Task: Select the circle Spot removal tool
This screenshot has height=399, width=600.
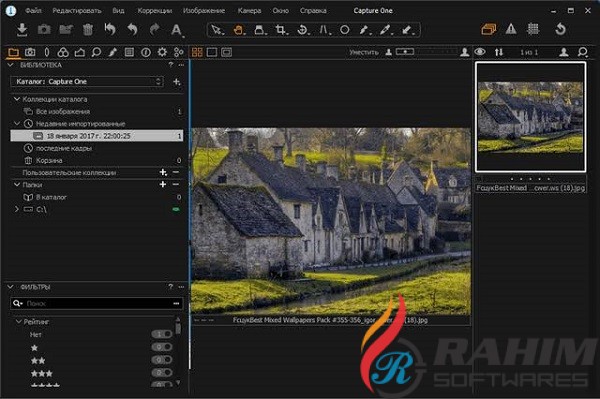Action: (345, 30)
